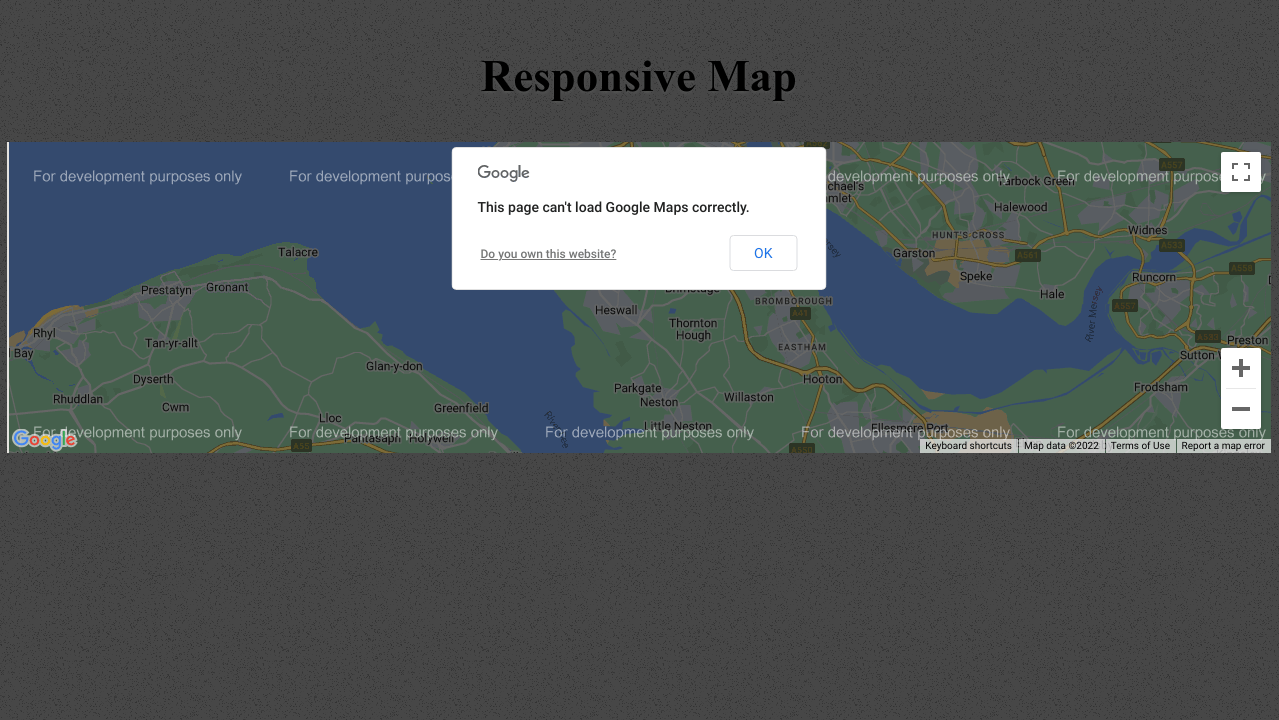This screenshot has height=720, width=1279.
Task: Click the Responsive Map heading
Action: (x=638, y=76)
